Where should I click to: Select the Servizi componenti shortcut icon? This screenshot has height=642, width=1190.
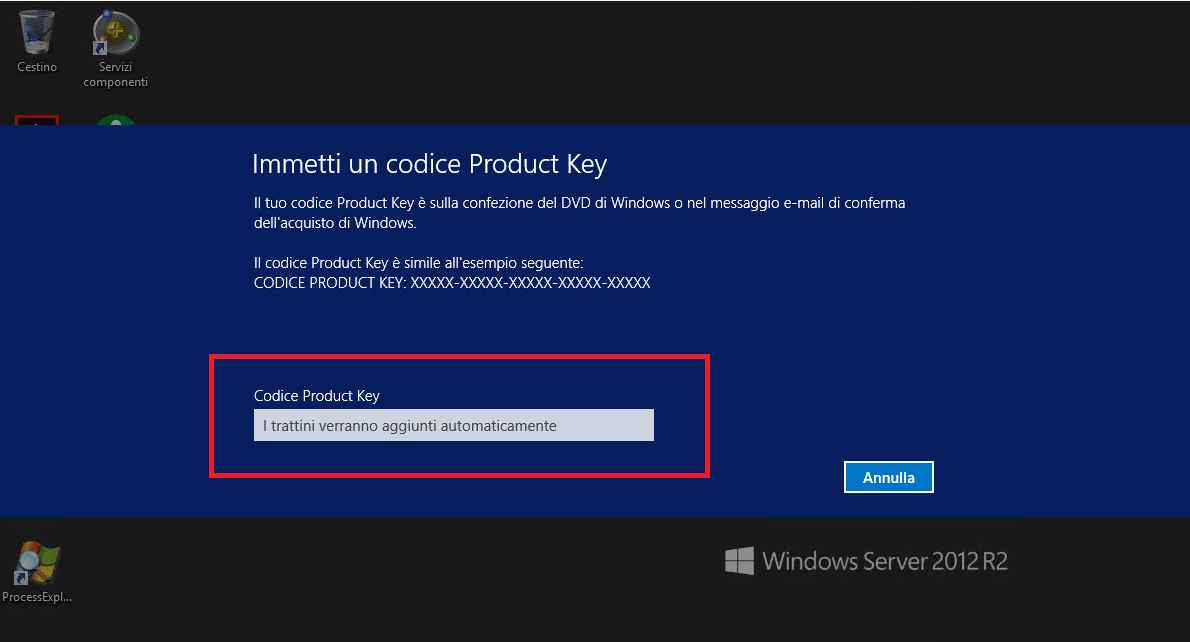115,33
